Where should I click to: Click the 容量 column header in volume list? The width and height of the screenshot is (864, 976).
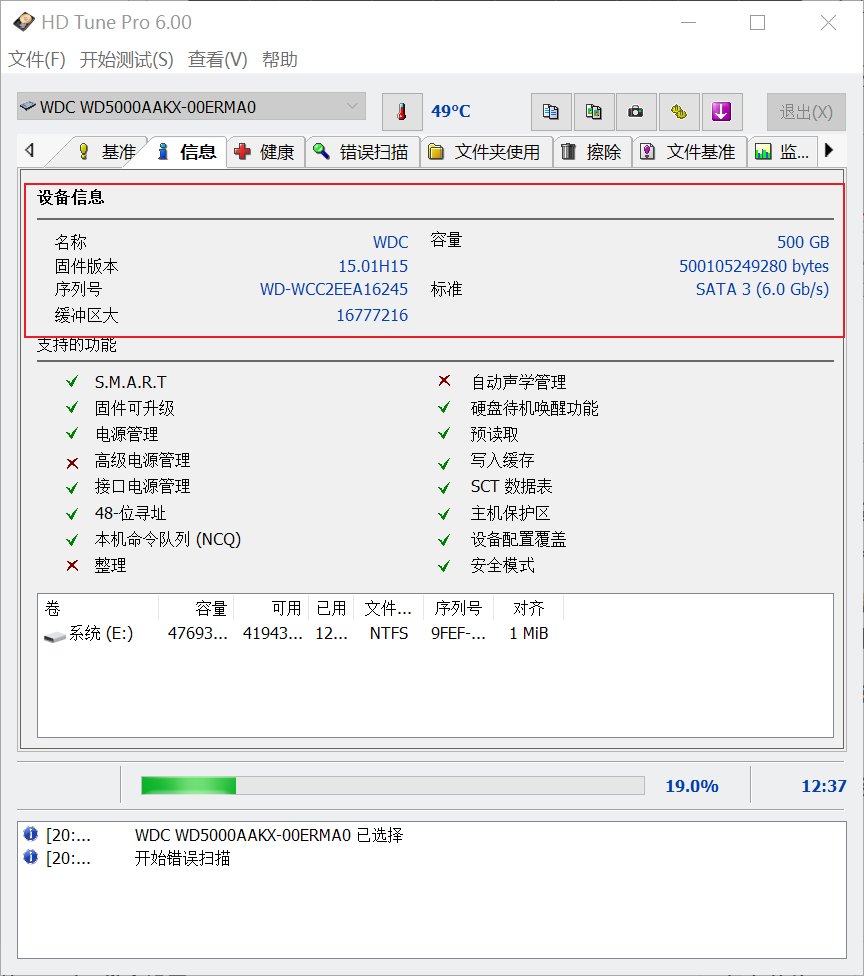[x=196, y=608]
